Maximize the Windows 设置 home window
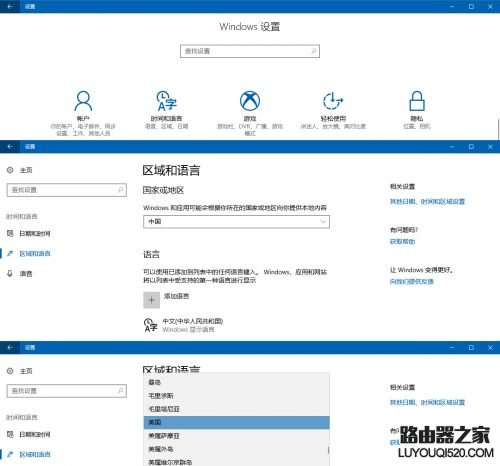Viewport: 500px width, 466px height. click(x=471, y=6)
